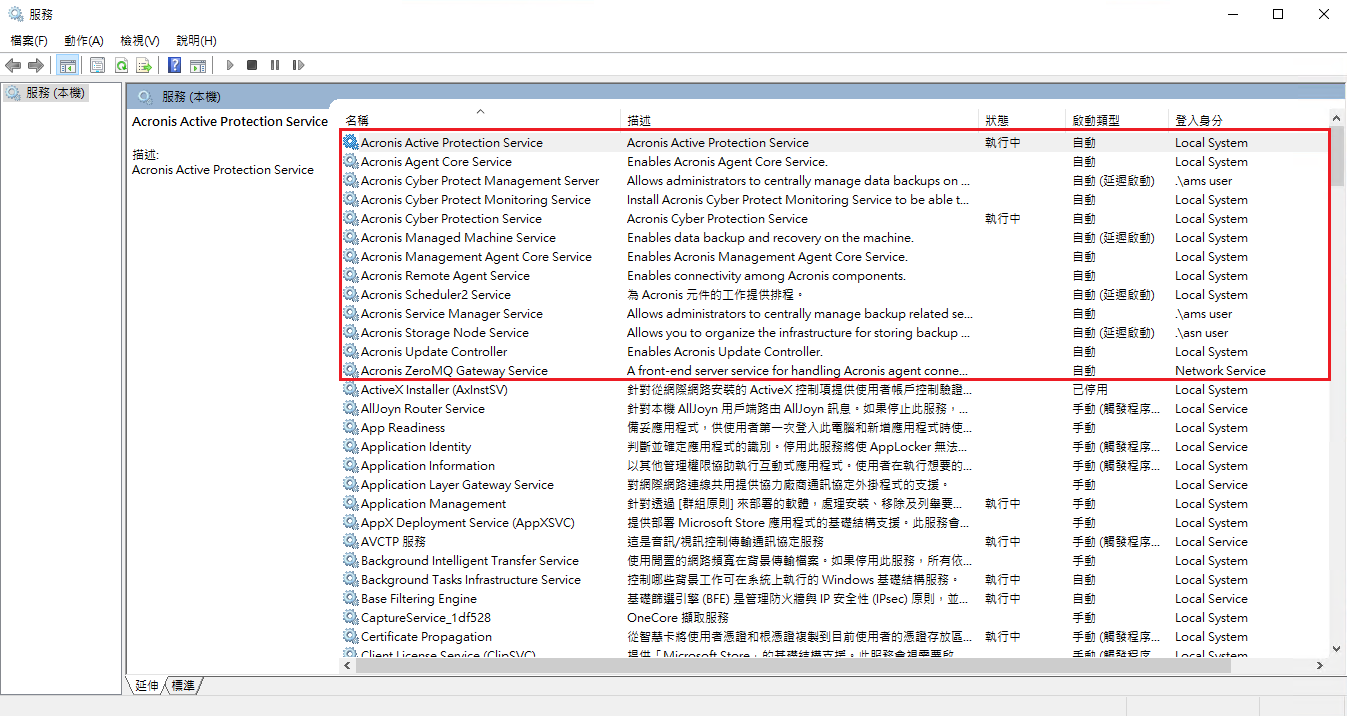Click gear icon of App Readiness
Viewport: 1347px width, 716px height.
tap(351, 428)
